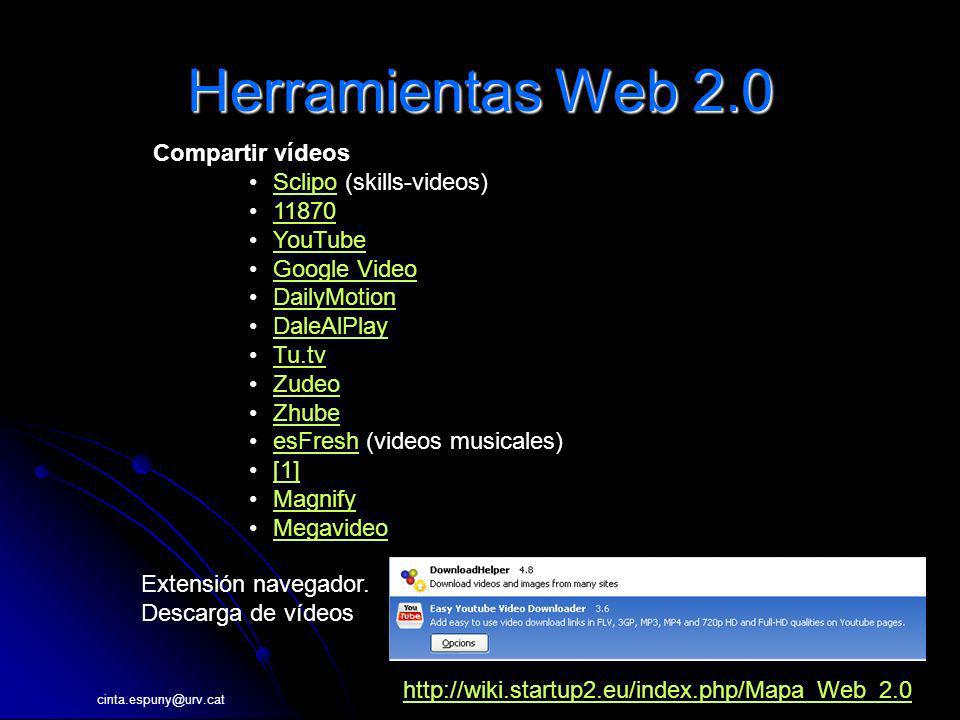Viewport: 960px width, 720px height.
Task: Open the Sclipo link
Action: tap(304, 182)
